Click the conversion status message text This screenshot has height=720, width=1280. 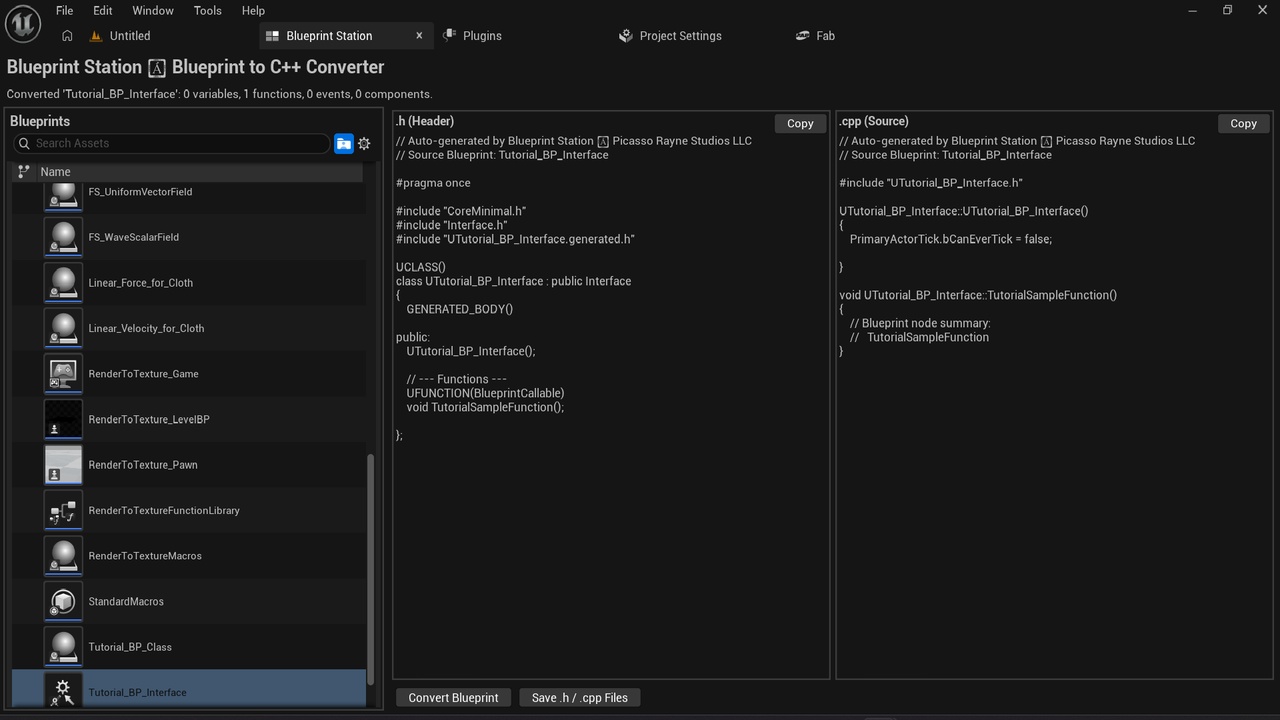coord(219,94)
